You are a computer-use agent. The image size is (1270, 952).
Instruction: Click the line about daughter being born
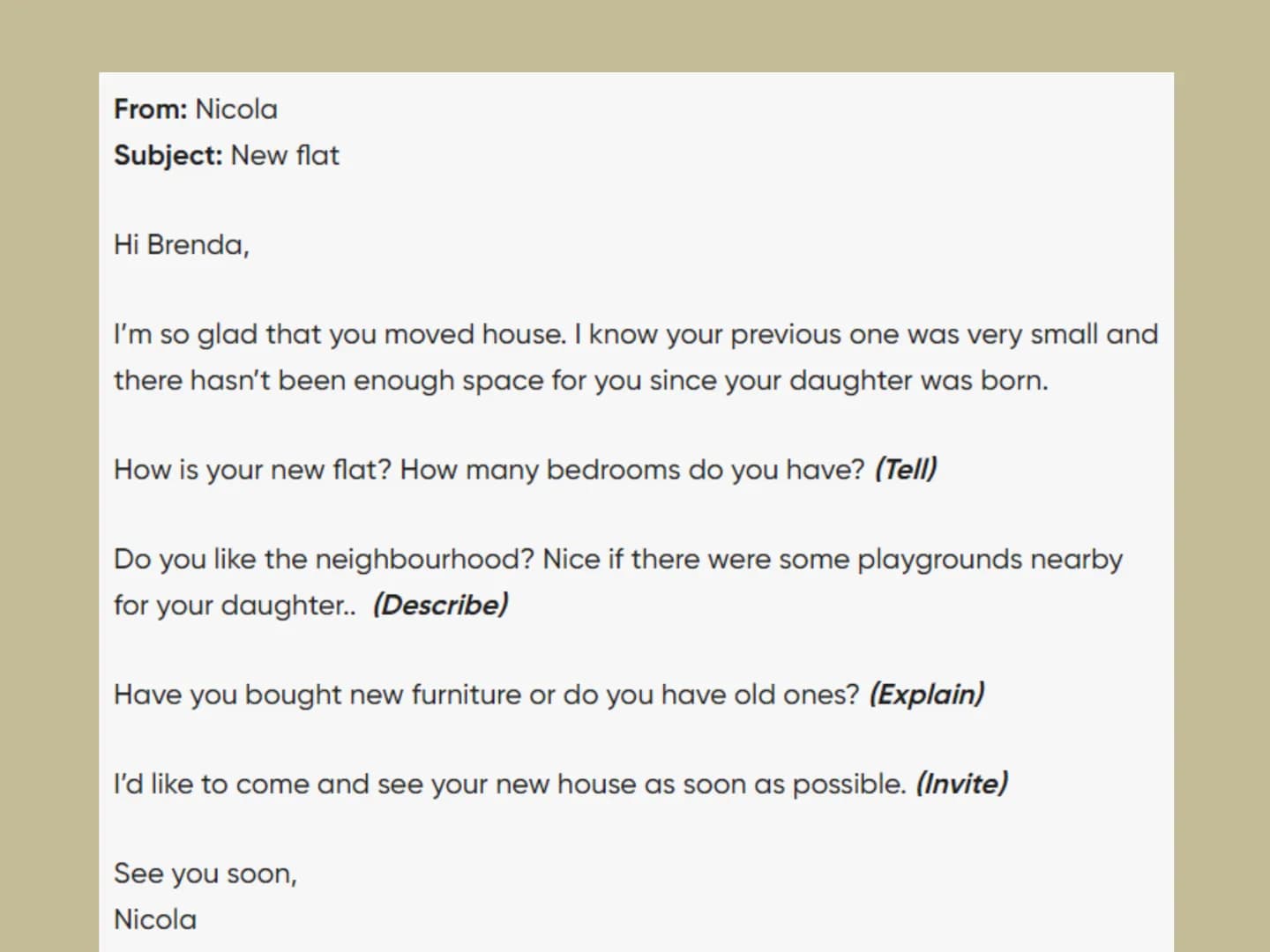[581, 381]
